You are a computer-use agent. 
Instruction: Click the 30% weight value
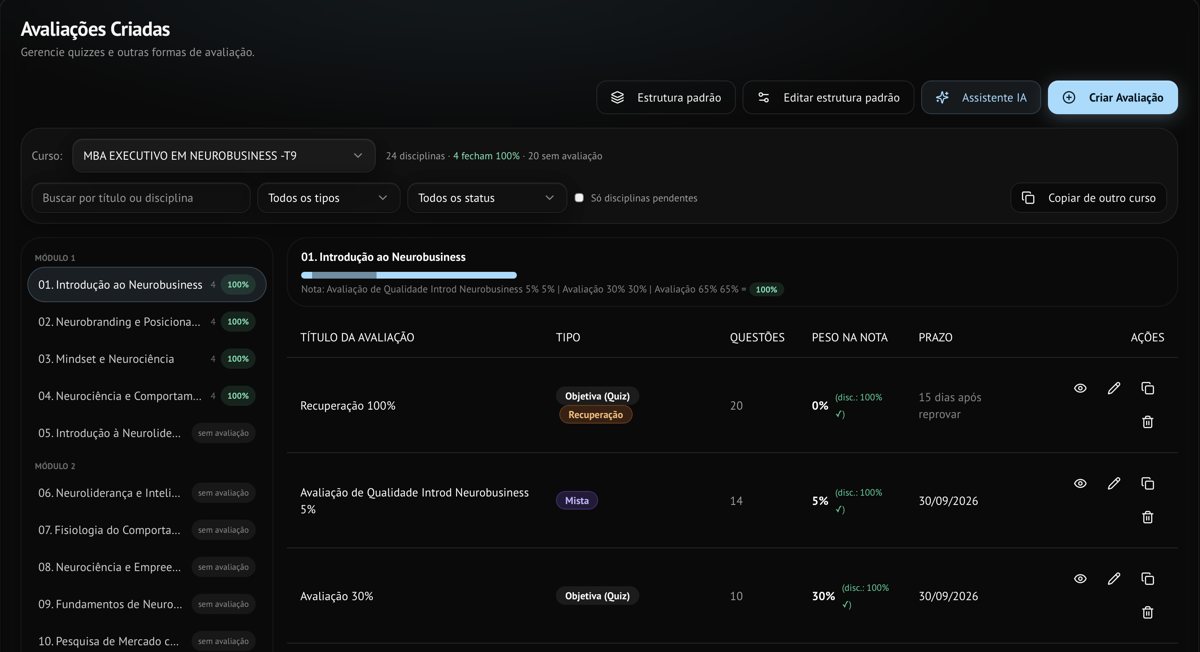(823, 596)
